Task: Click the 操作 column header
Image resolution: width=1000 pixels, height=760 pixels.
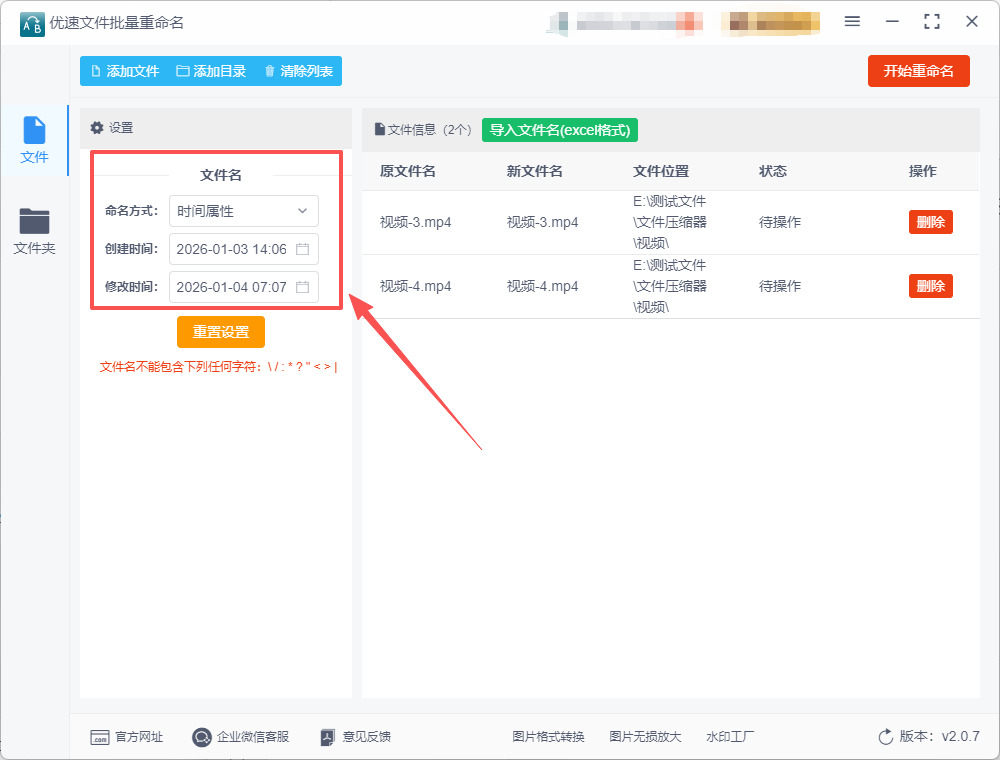Action: pyautogui.click(x=923, y=172)
